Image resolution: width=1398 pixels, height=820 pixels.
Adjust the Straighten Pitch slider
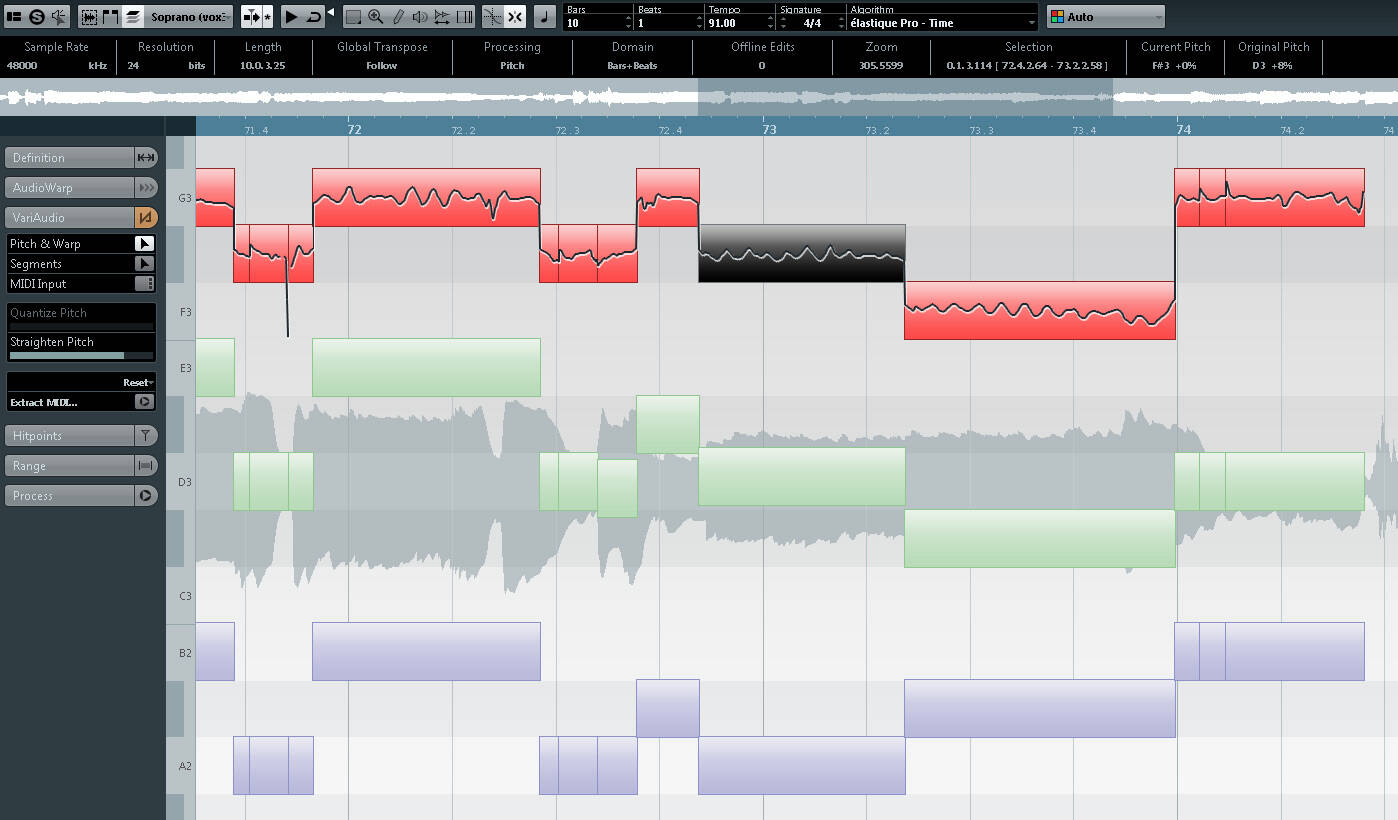point(81,355)
